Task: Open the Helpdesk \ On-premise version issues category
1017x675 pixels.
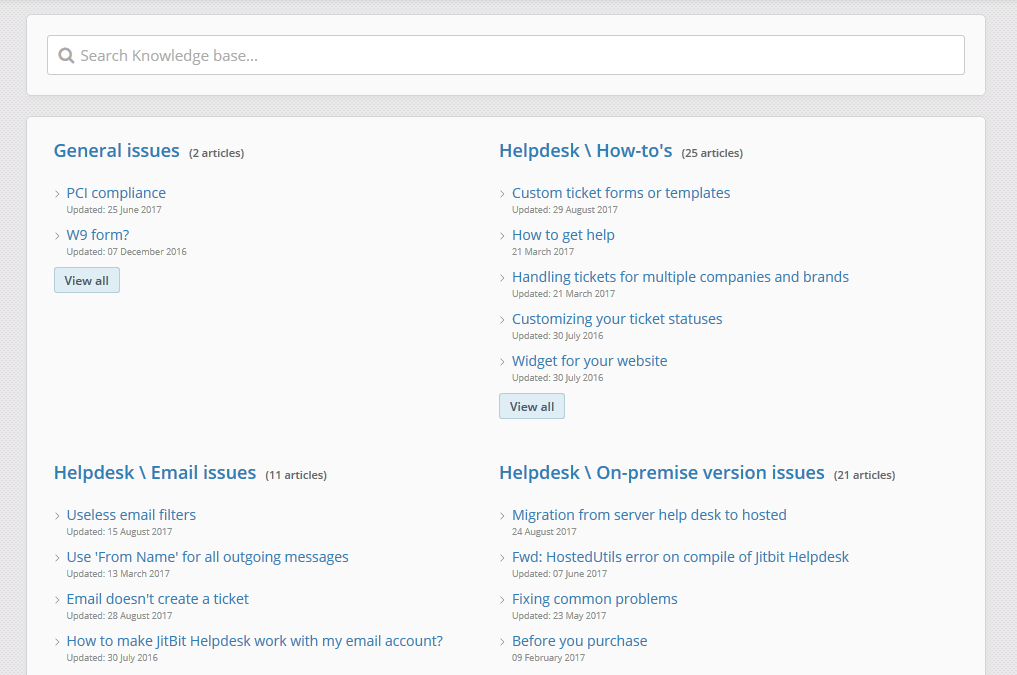Action: click(x=661, y=472)
